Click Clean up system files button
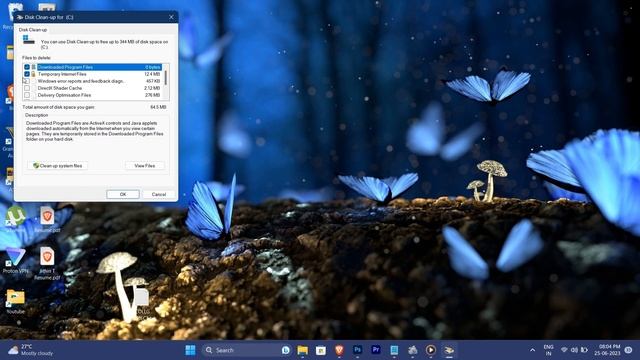The width and height of the screenshot is (640, 360). point(58,166)
